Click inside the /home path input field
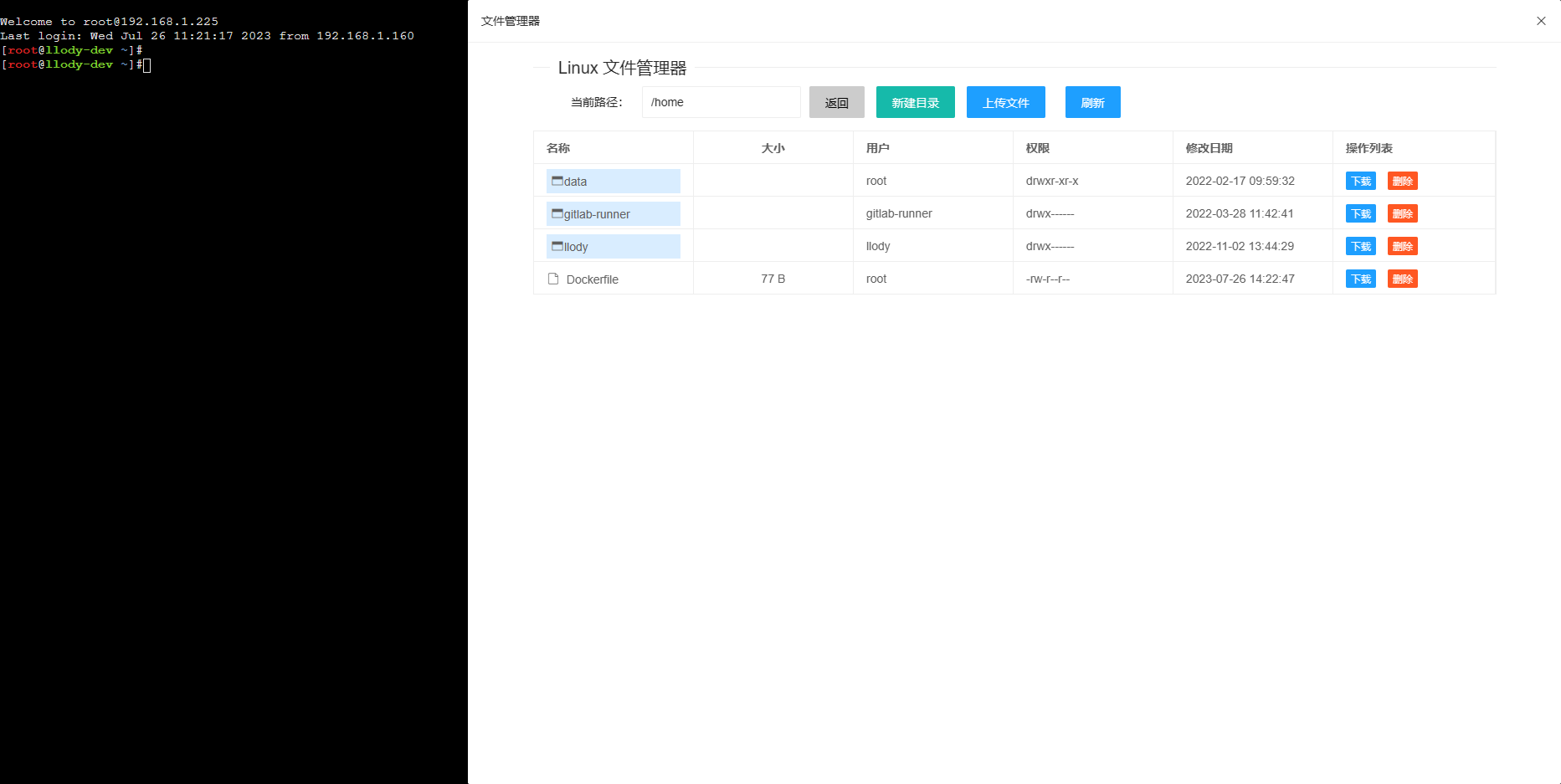Viewport: 1561px width, 784px height. coord(720,102)
